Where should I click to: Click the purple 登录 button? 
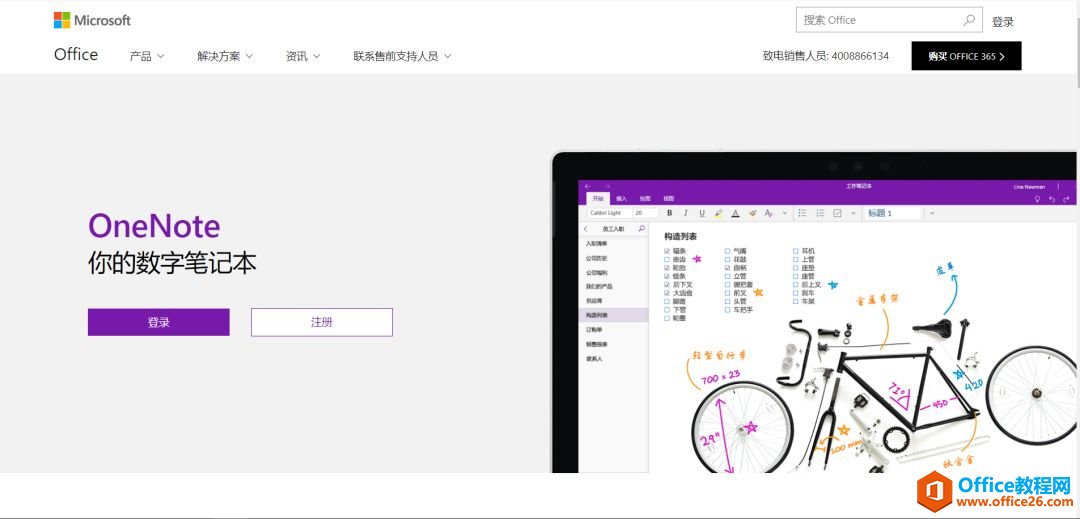click(158, 322)
